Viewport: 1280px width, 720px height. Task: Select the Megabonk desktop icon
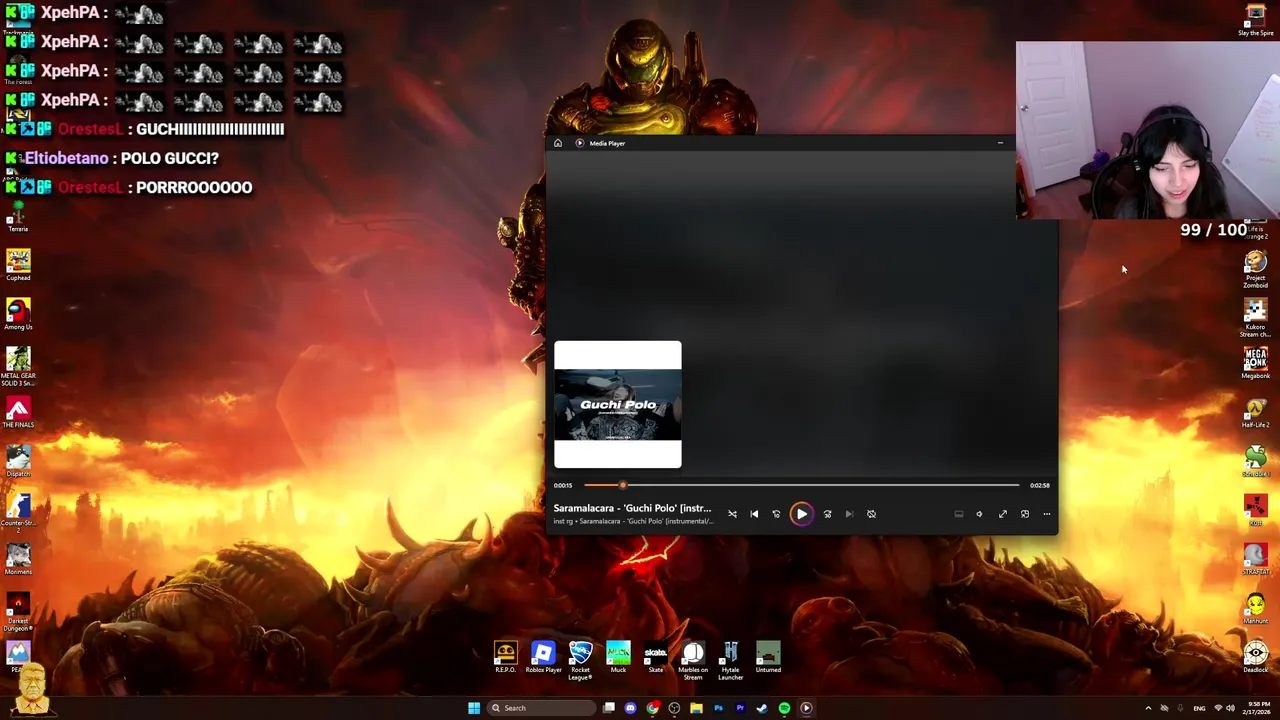(1255, 363)
